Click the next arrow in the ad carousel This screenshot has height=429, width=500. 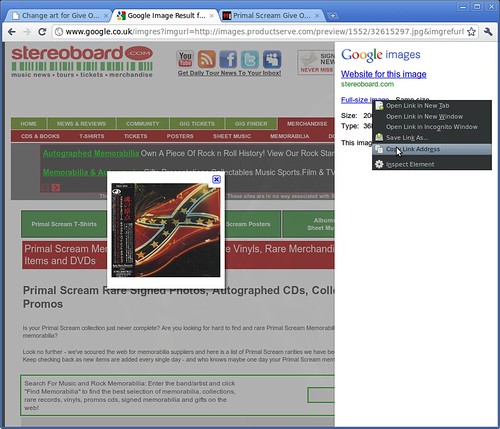point(56,188)
